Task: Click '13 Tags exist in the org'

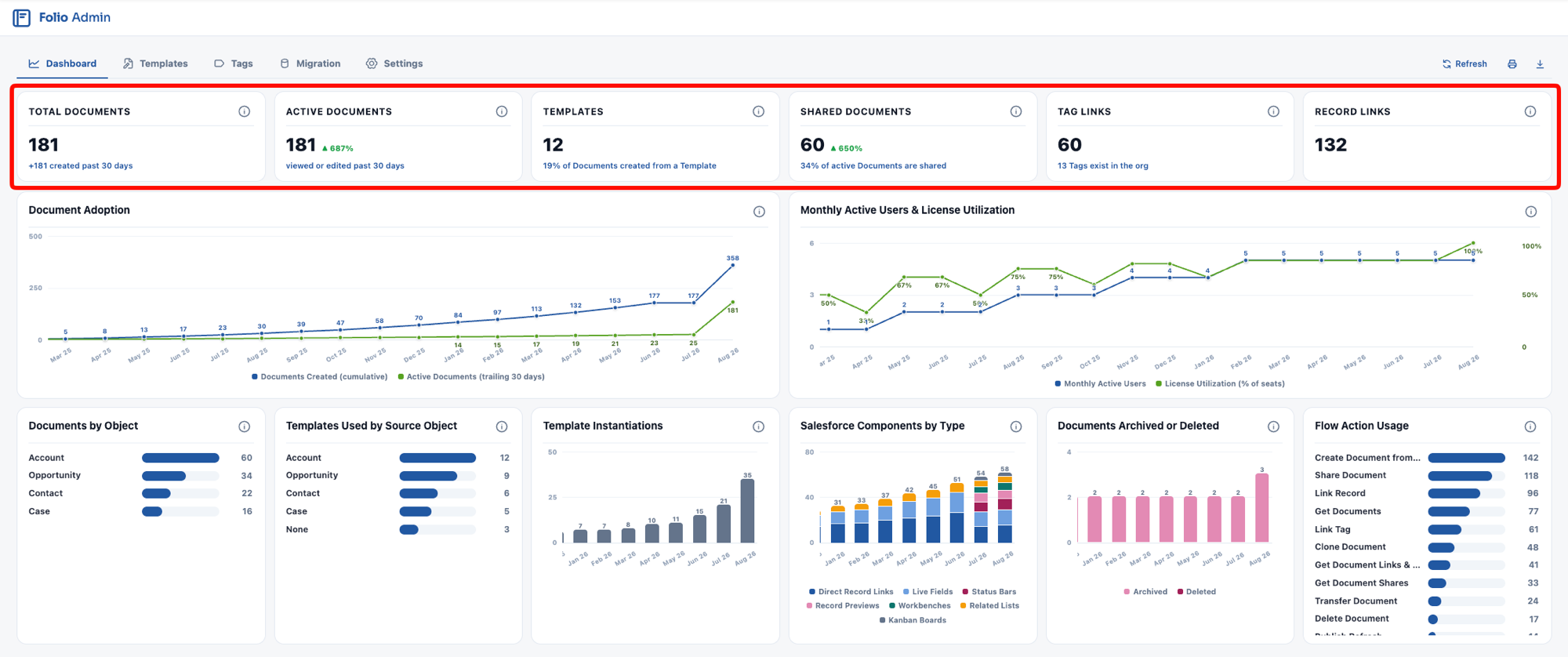Action: tap(1103, 166)
